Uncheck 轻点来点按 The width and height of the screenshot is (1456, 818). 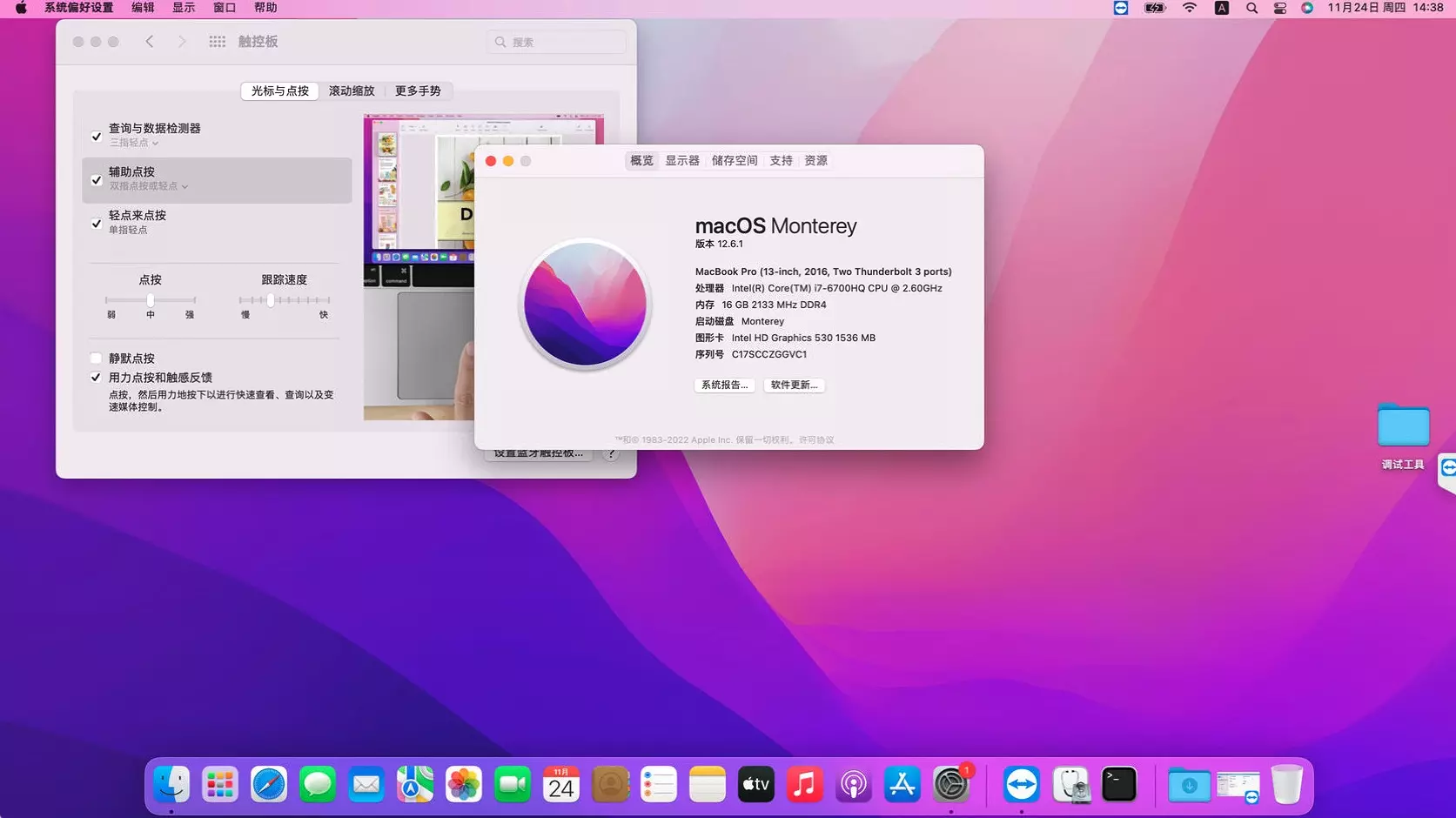click(96, 224)
